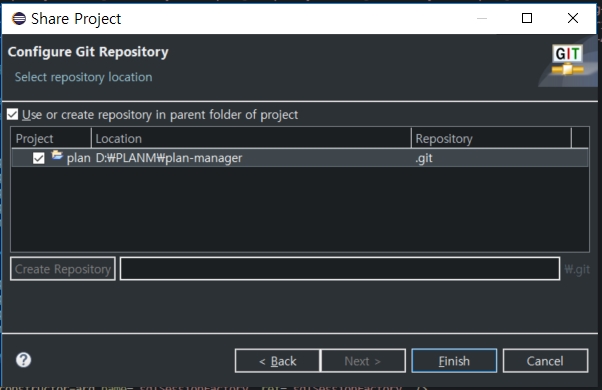The width and height of the screenshot is (602, 390).
Task: Select the .git repository cell
Action: coord(424,158)
